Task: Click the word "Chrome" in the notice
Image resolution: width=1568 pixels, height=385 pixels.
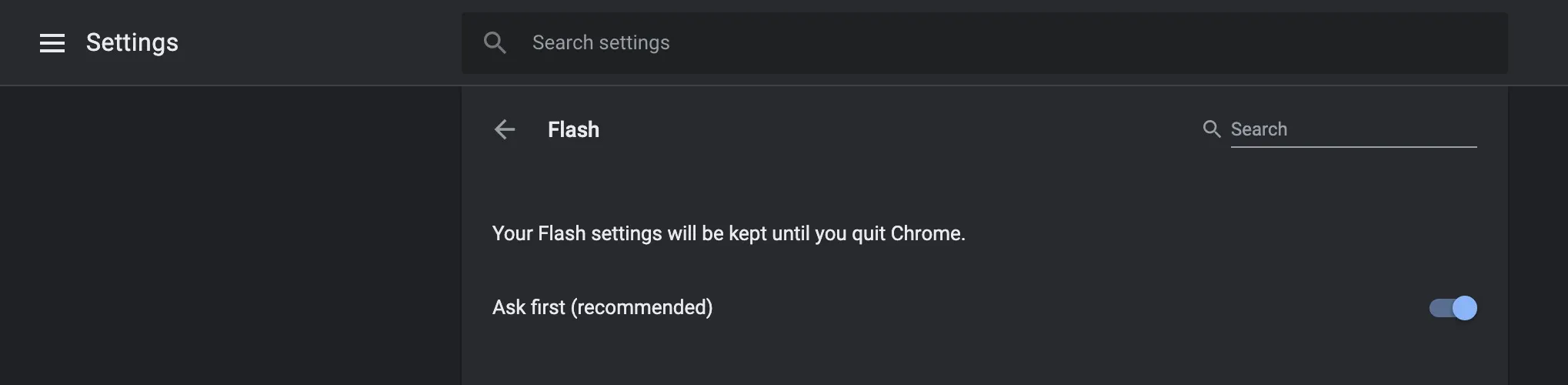Action: tap(927, 233)
